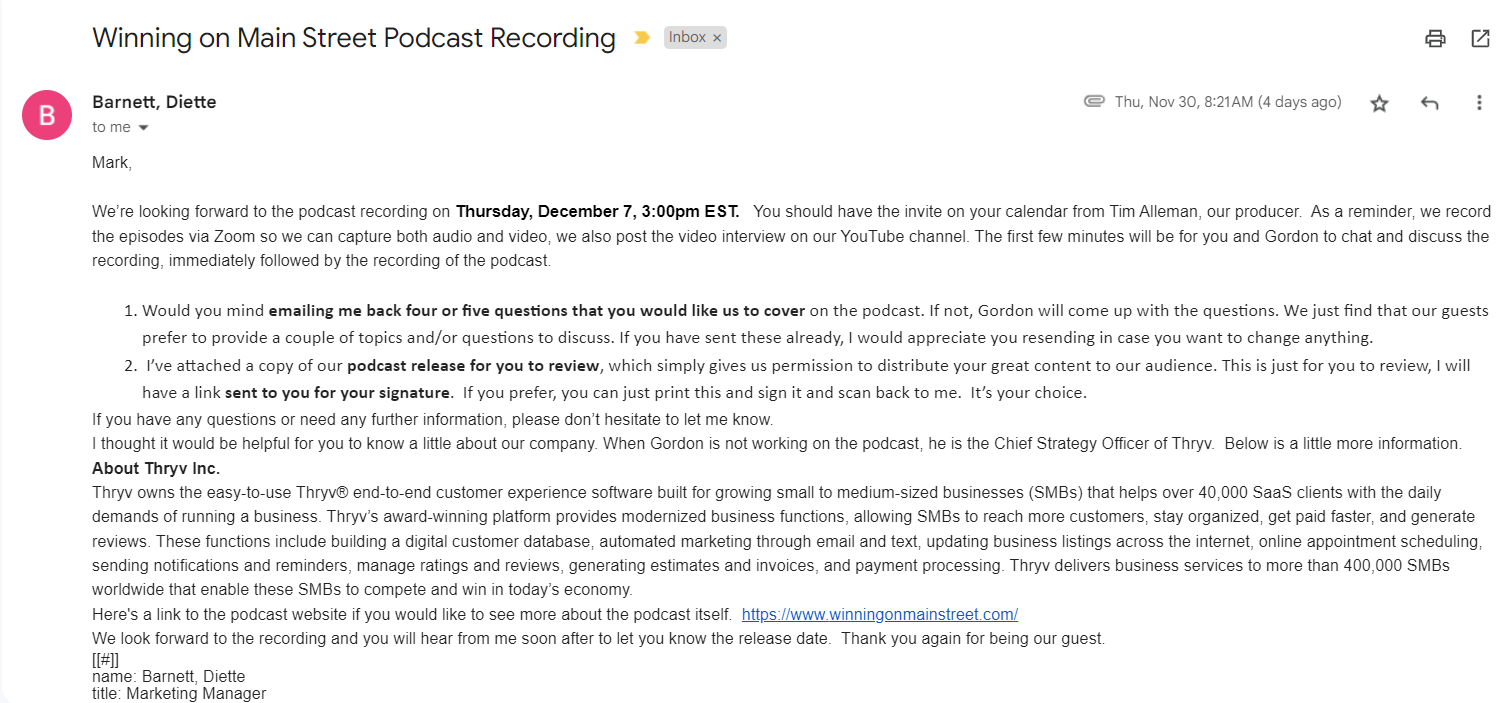1497x703 pixels.
Task: Click the bold "podcast release for you to review" text
Action: [473, 365]
